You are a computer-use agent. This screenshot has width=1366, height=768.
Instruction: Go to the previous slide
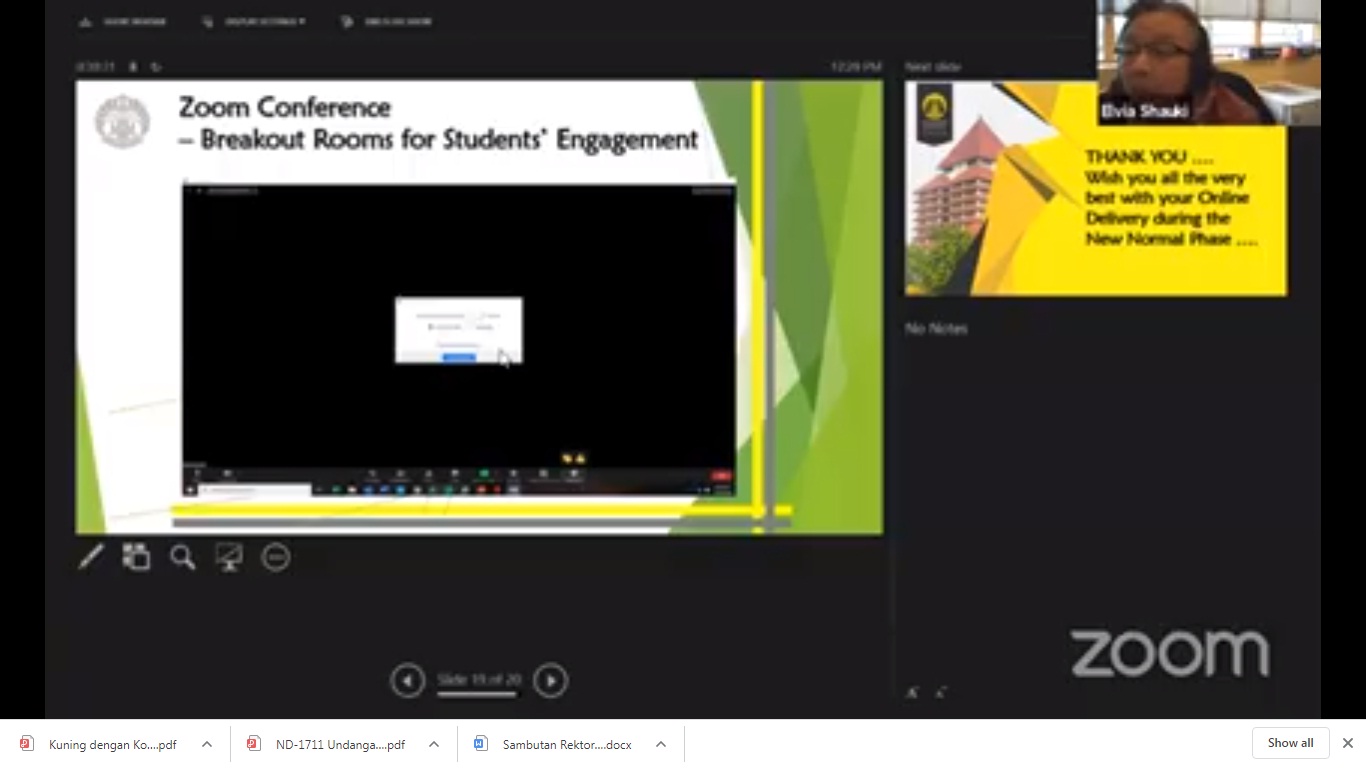(x=407, y=681)
